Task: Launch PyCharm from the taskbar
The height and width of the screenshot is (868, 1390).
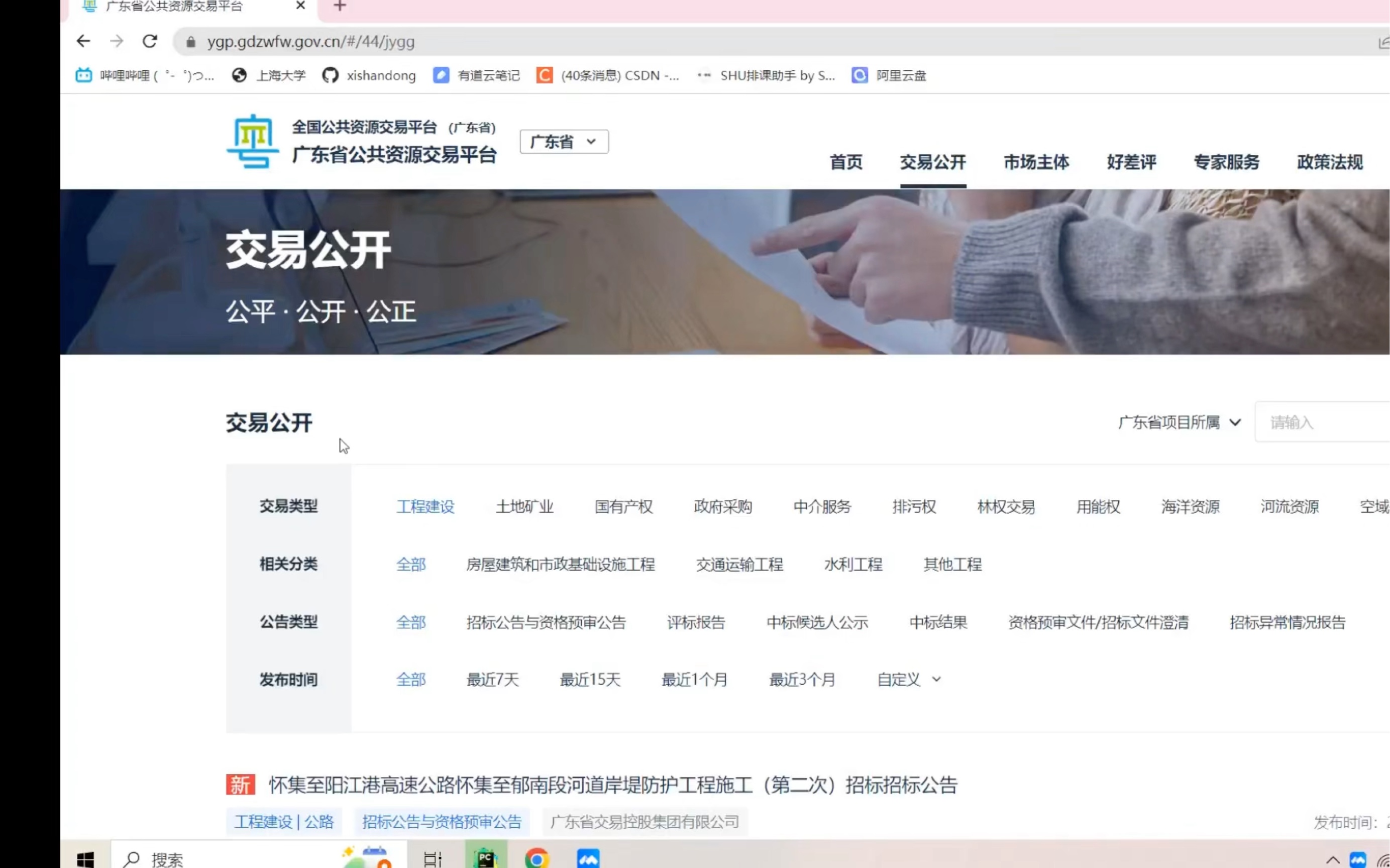Action: (485, 858)
